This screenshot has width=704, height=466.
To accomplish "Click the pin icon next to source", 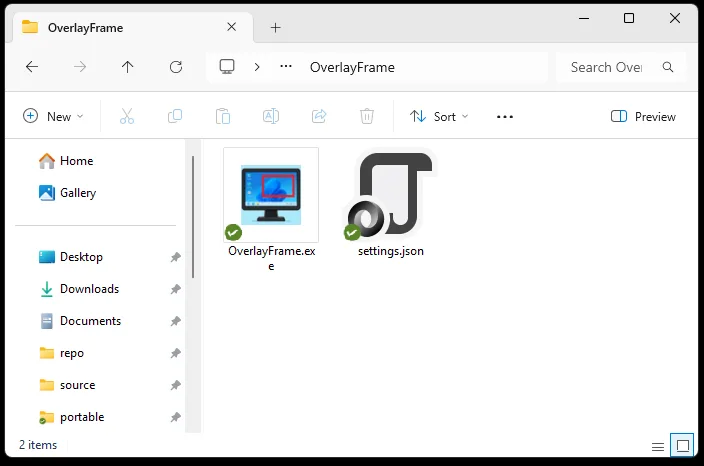I will click(176, 385).
